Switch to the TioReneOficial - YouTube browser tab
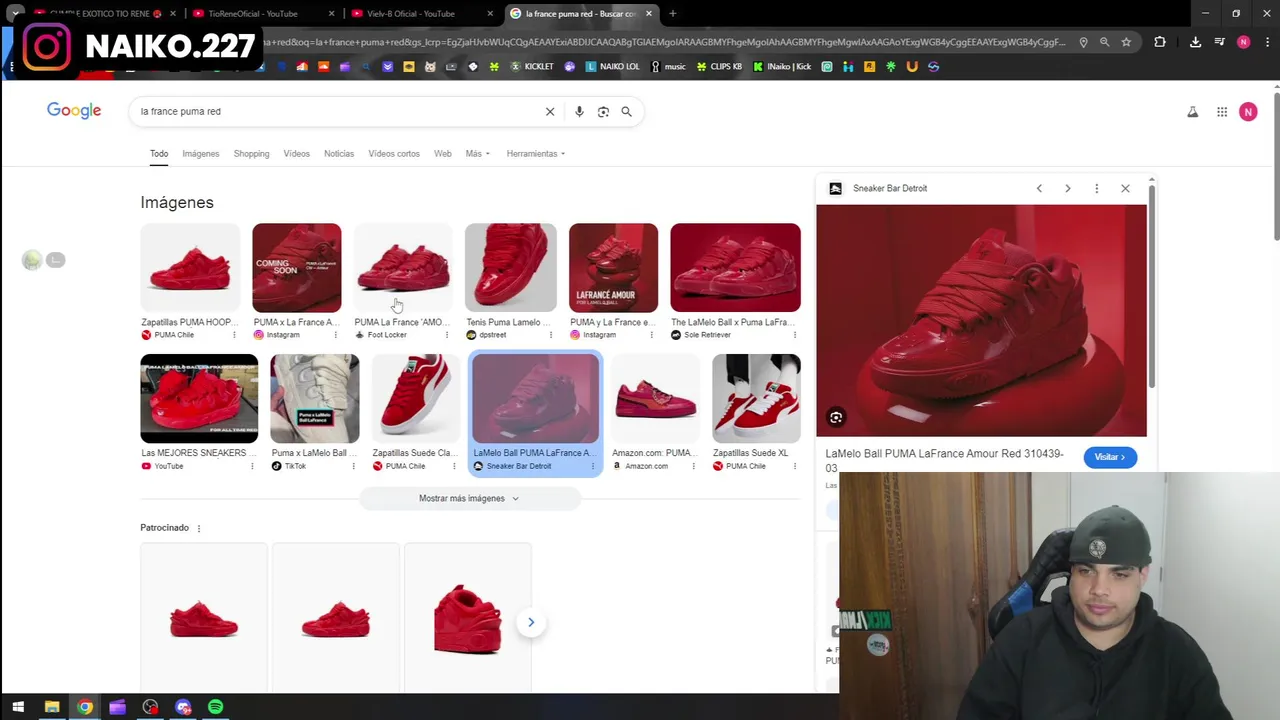The height and width of the screenshot is (720, 1280). (261, 13)
